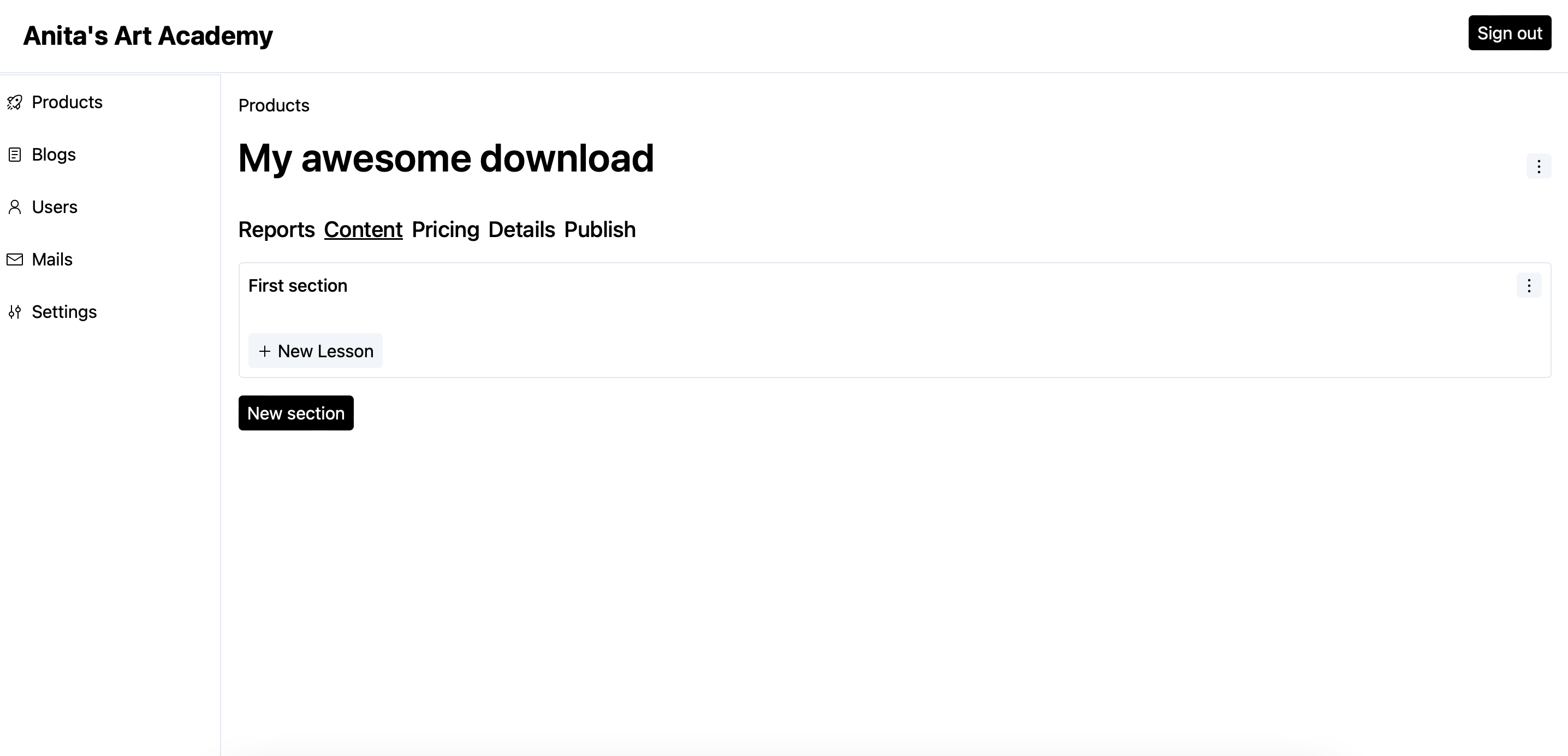The width and height of the screenshot is (1568, 756).
Task: Click the Settings sliders icon
Action: tap(15, 311)
